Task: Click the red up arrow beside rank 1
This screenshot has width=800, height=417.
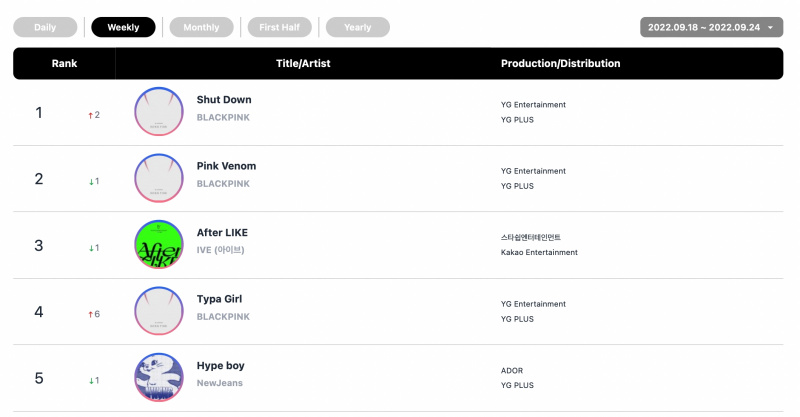Action: 90,115
